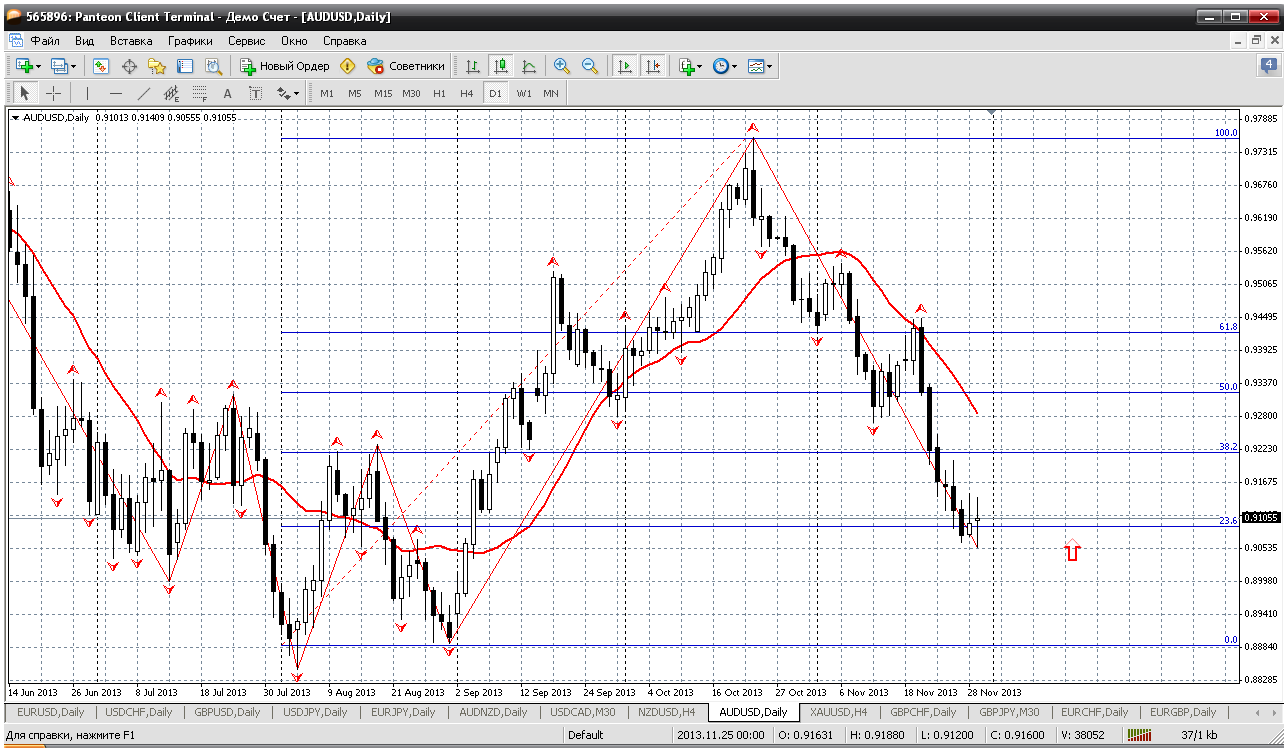Open the Вставка menu

click(x=131, y=41)
